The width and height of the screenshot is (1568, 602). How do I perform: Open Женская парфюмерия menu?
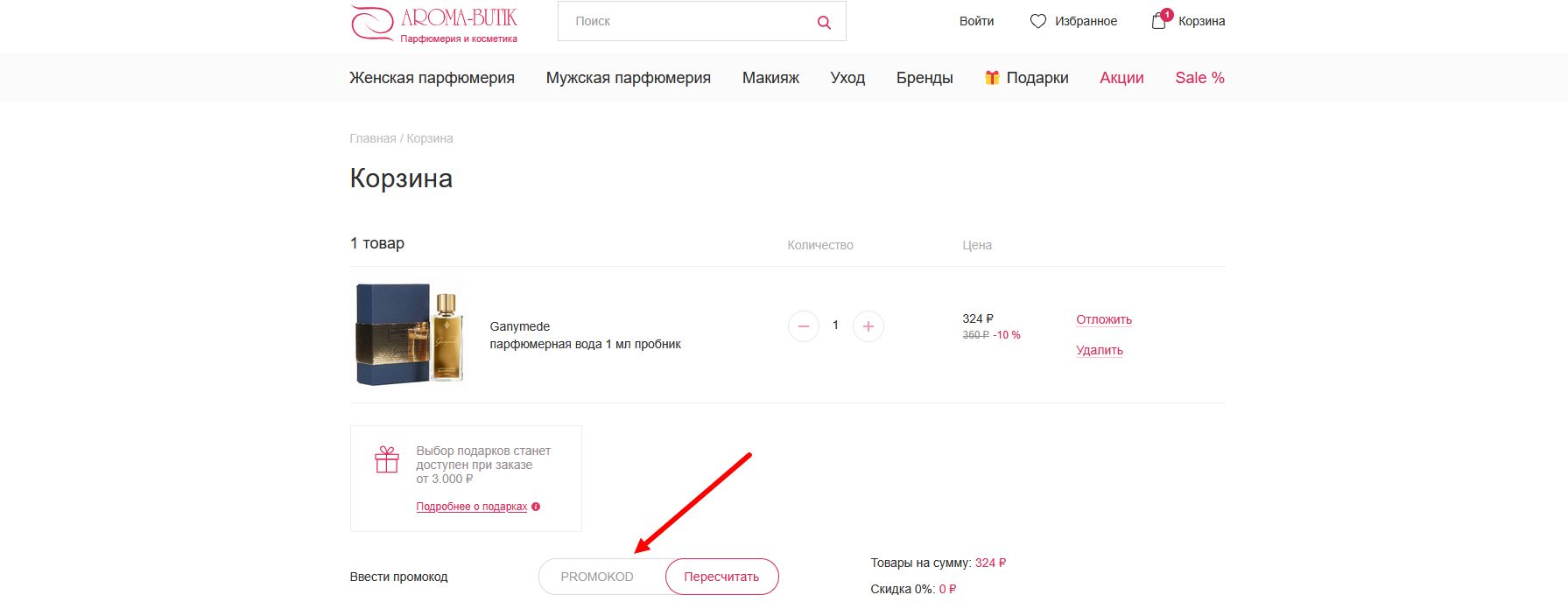432,78
